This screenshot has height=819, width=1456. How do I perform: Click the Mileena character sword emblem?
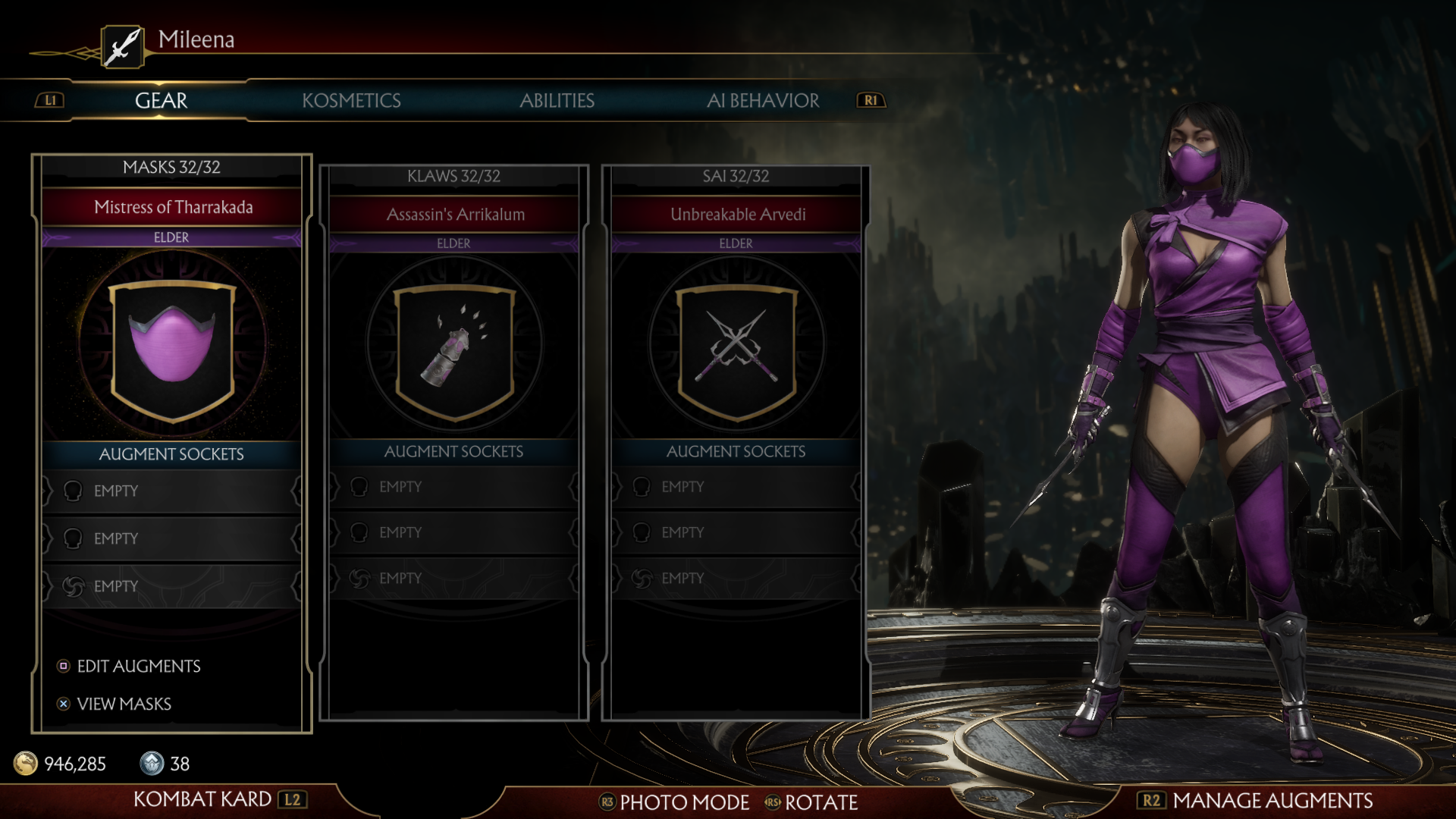point(123,47)
